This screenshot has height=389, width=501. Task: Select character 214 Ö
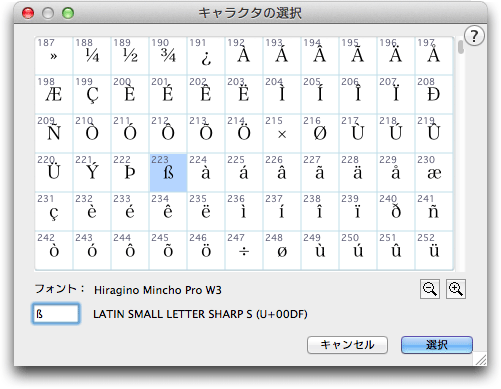click(244, 134)
